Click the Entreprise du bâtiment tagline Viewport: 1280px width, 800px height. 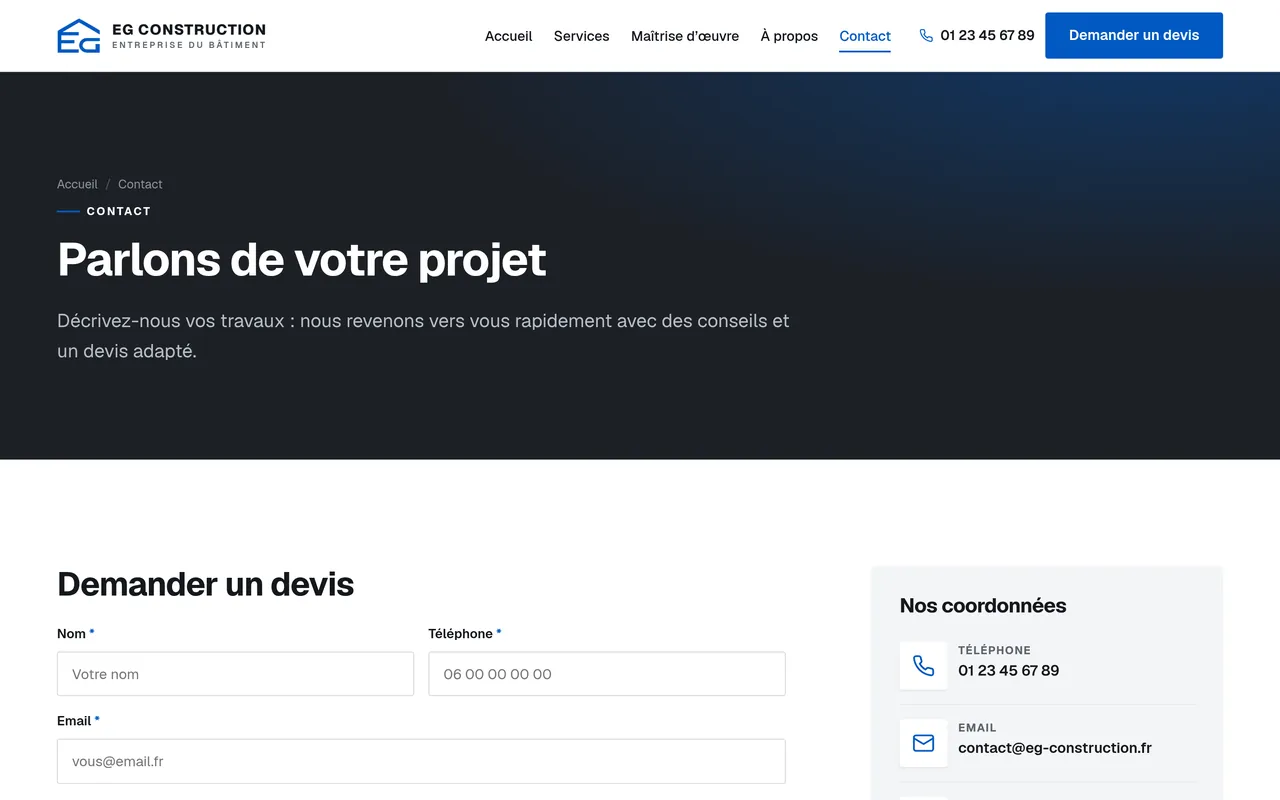[x=189, y=45]
